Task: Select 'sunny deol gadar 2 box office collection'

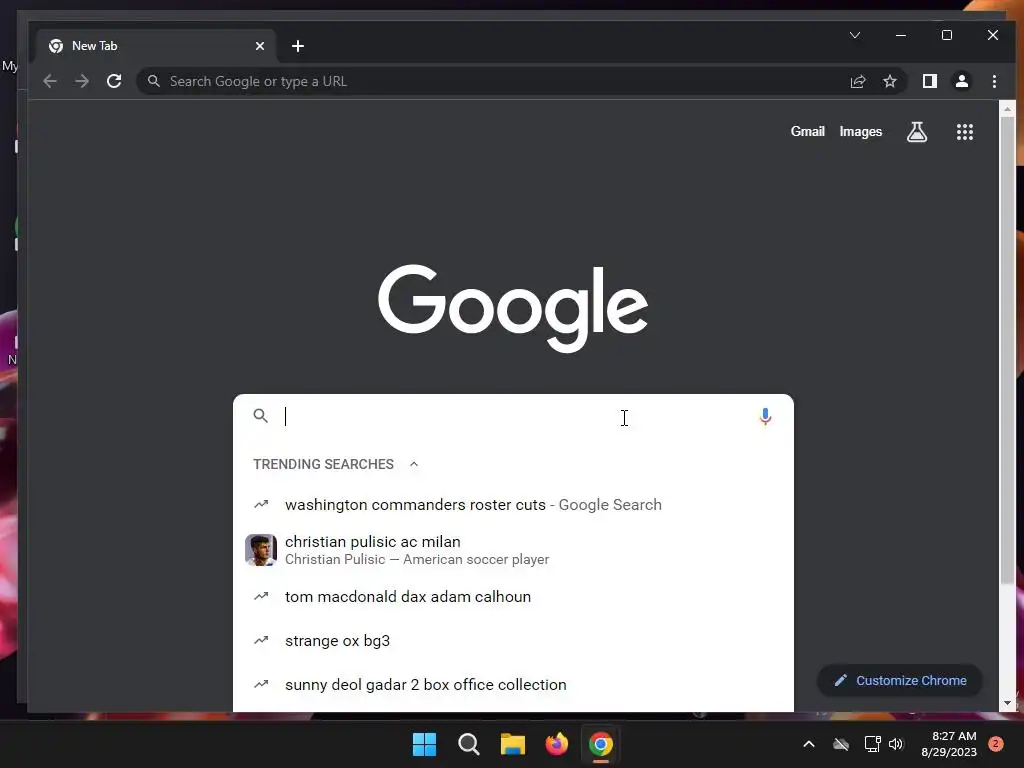Action: point(513,685)
